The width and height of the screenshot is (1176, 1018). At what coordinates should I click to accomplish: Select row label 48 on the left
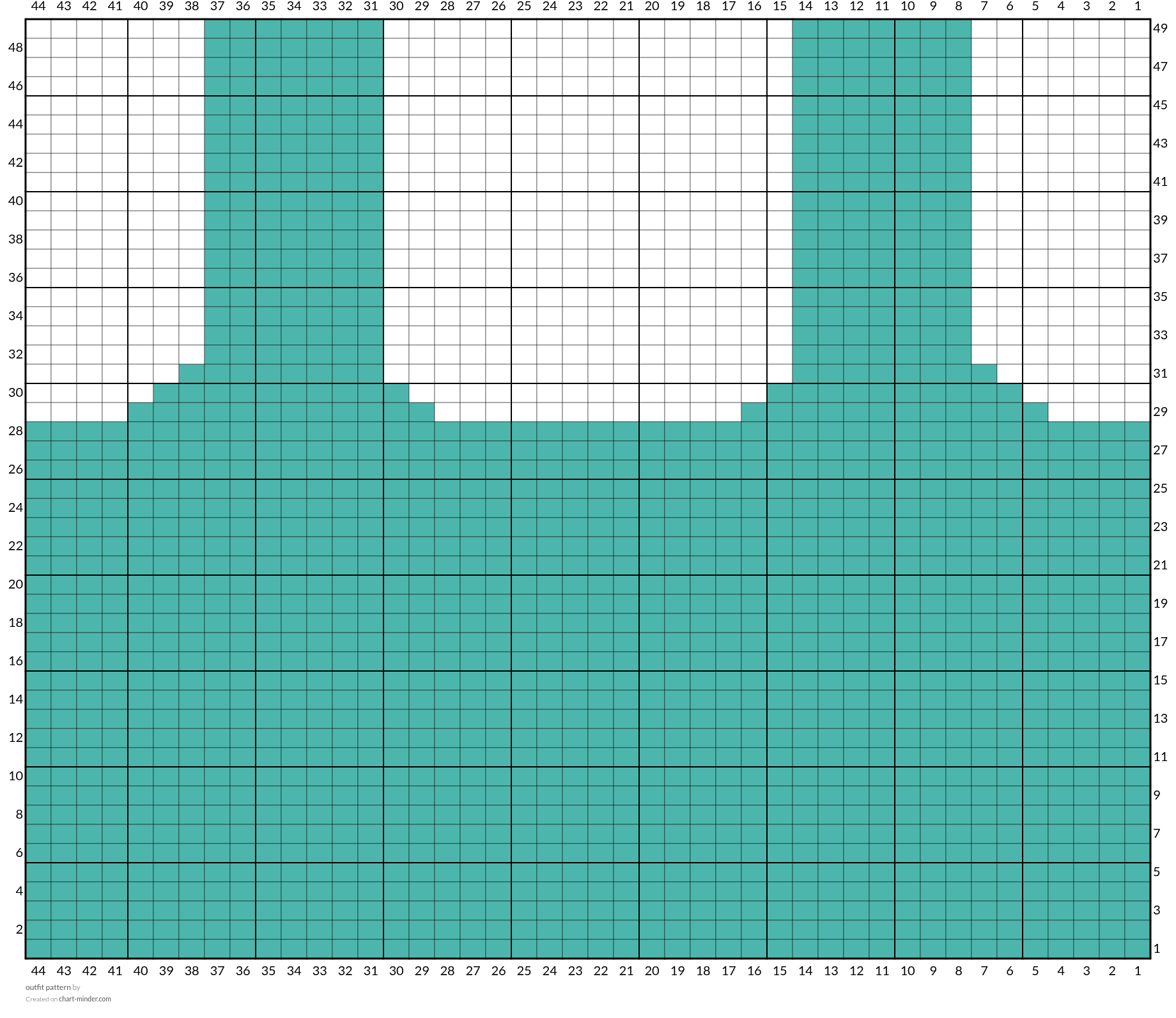[x=15, y=47]
